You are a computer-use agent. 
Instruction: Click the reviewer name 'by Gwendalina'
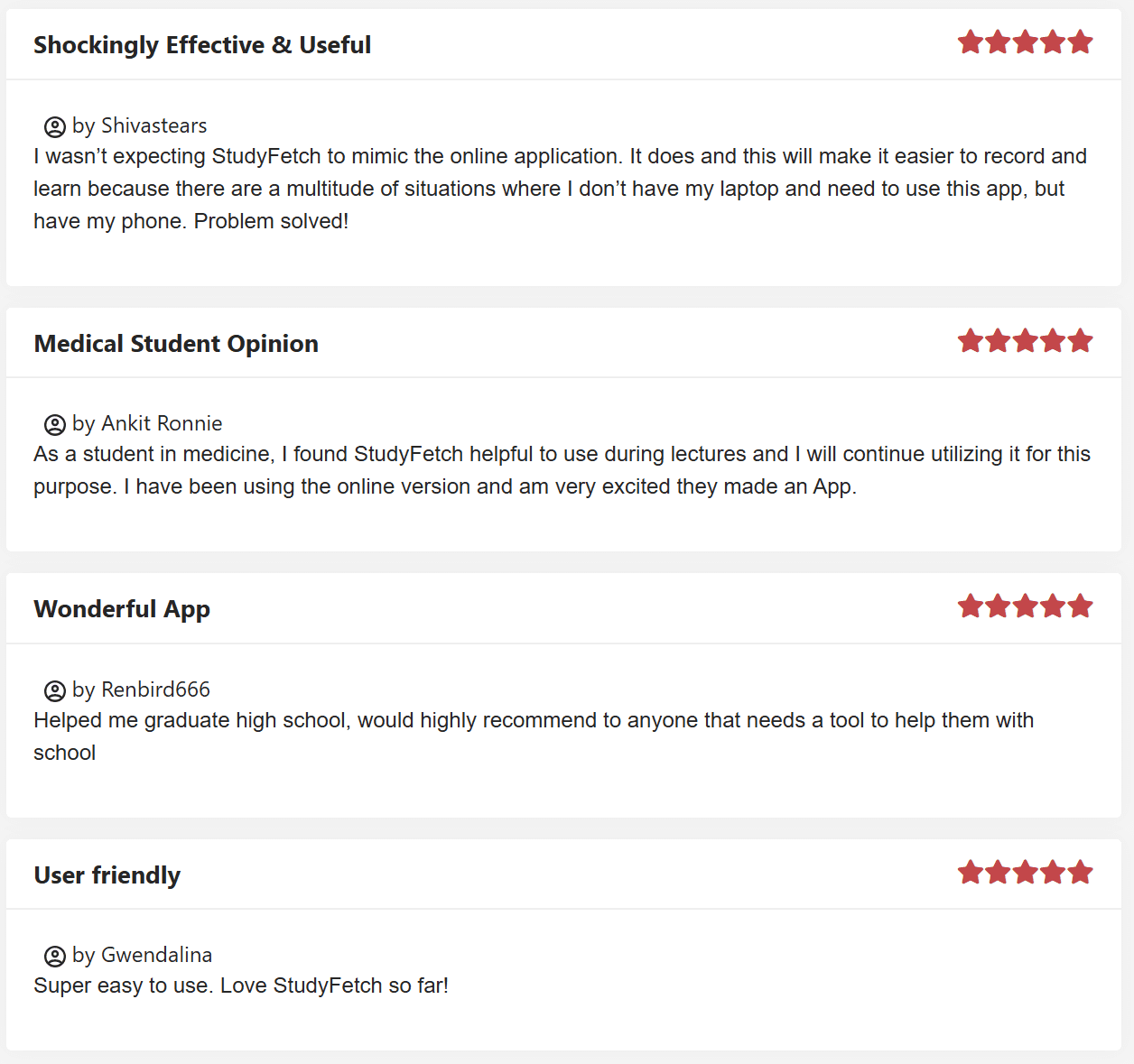[143, 955]
